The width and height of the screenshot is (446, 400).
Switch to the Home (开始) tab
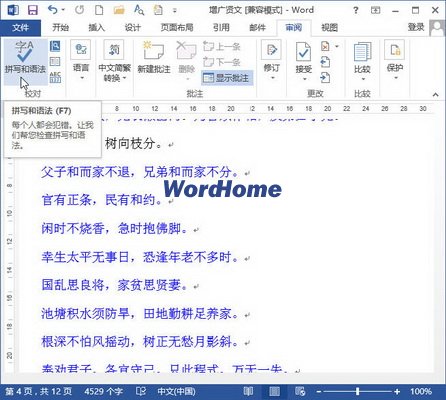(x=61, y=27)
